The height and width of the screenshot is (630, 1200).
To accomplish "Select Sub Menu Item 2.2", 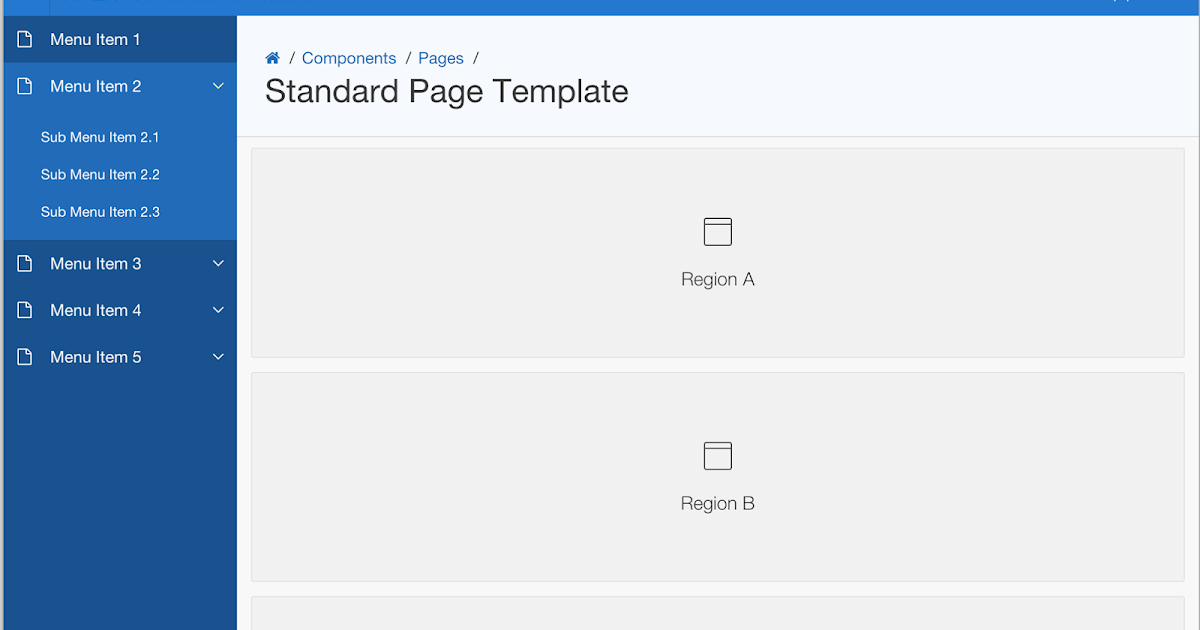I will [x=100, y=174].
